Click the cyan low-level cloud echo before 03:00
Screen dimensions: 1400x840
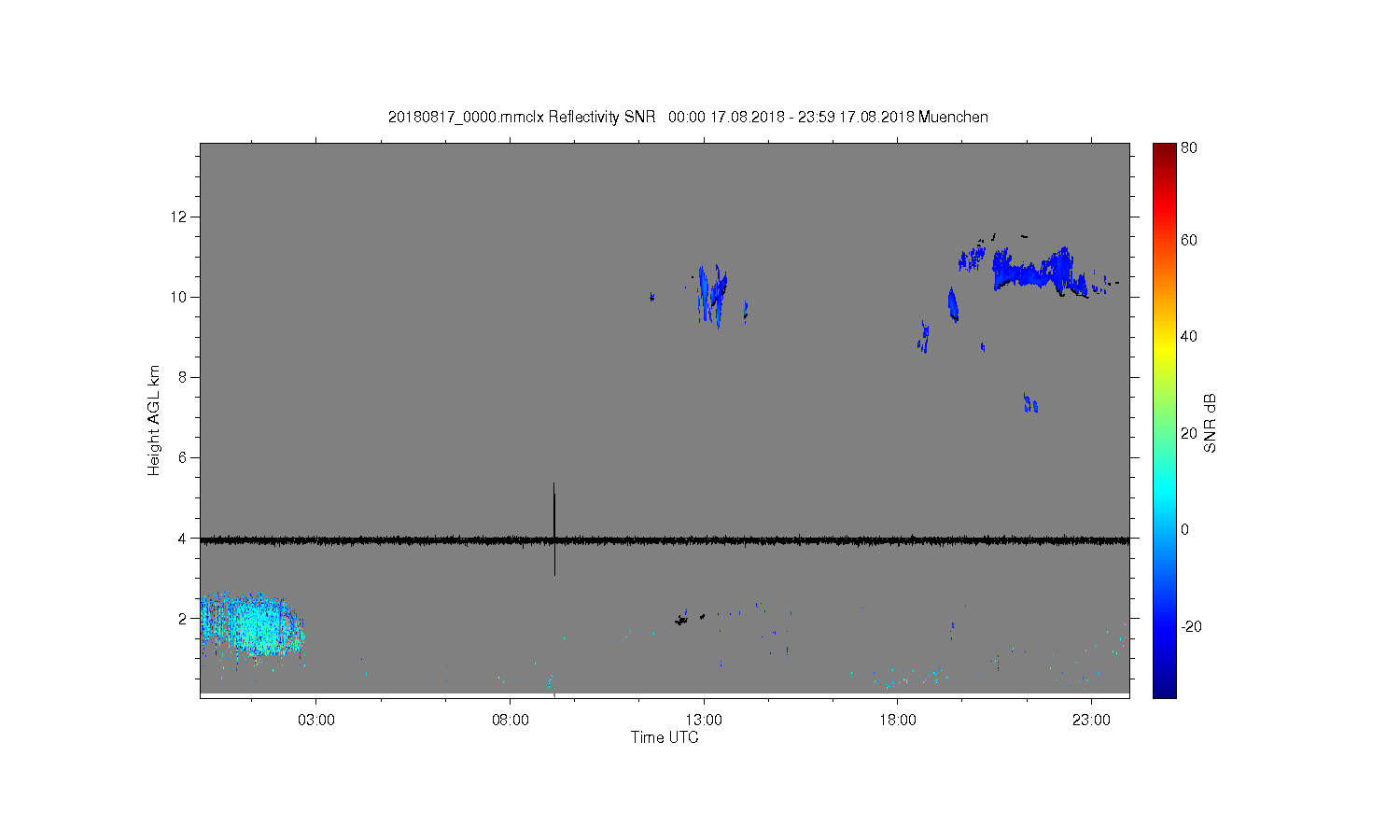click(252, 624)
